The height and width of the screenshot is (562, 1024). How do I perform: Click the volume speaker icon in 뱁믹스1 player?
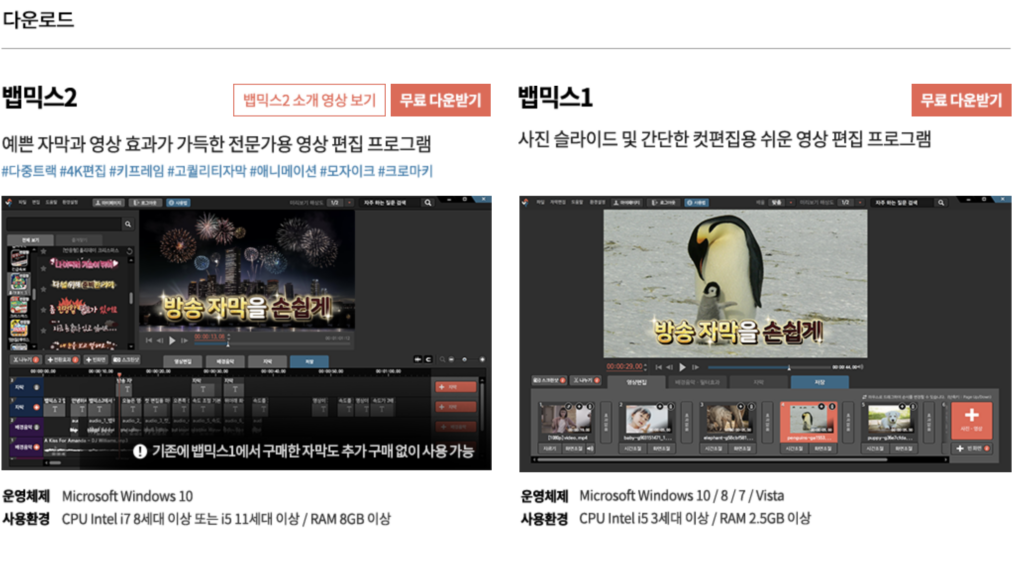click(860, 367)
